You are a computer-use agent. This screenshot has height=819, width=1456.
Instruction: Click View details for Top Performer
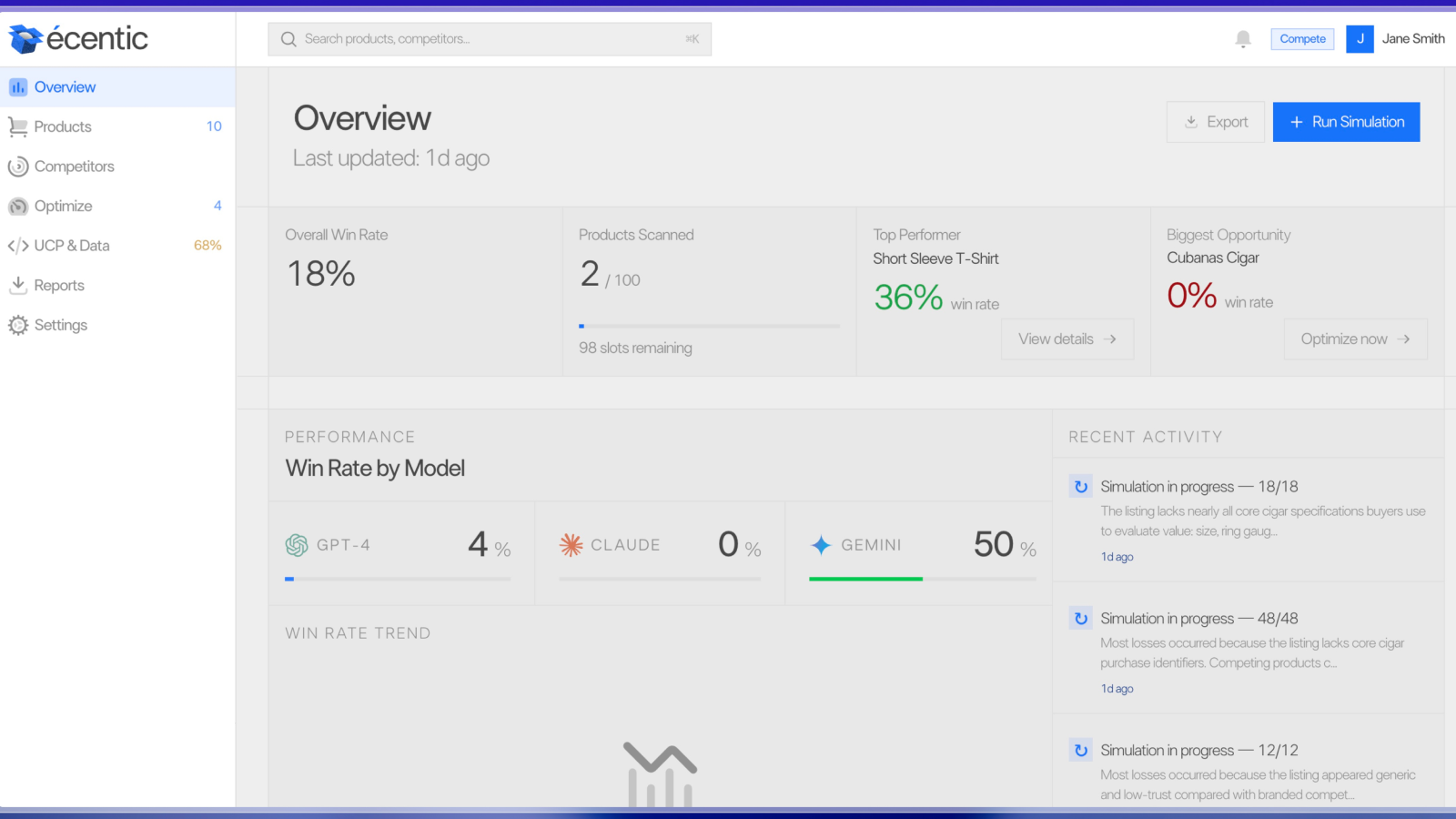(x=1067, y=339)
